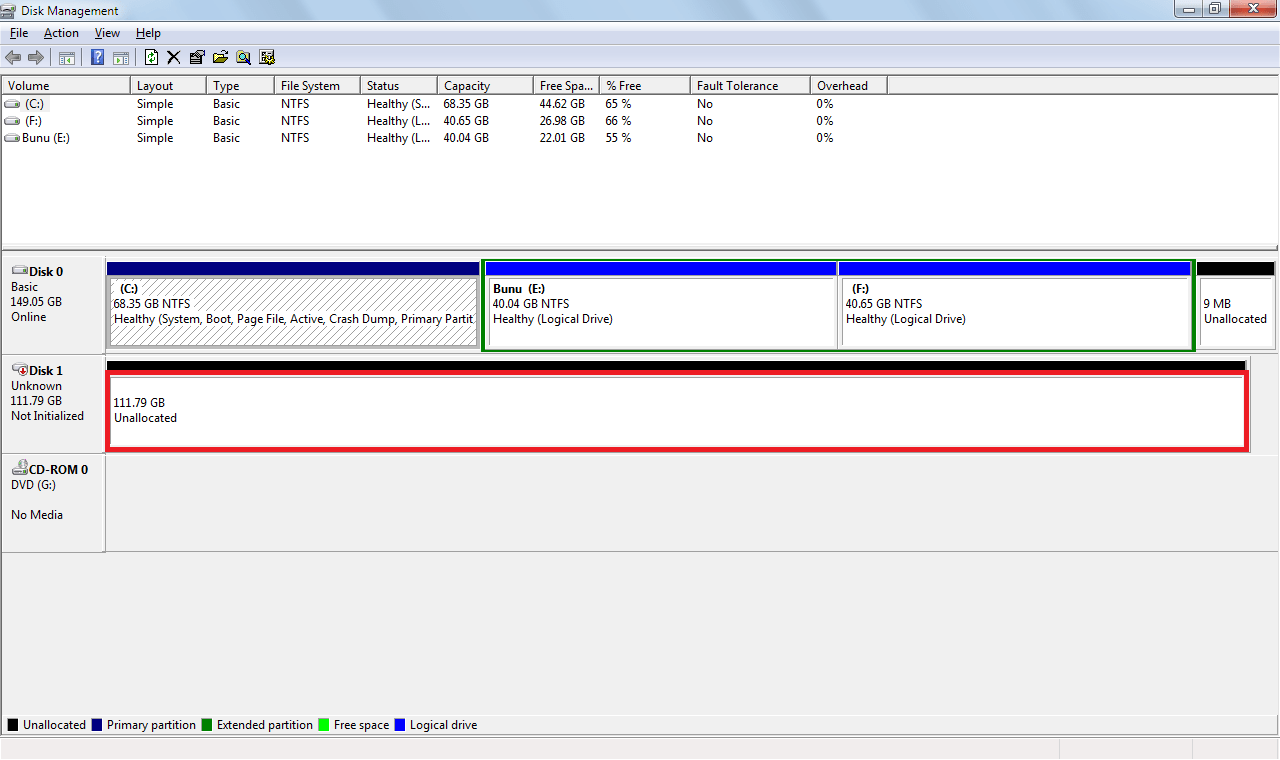1280x760 pixels.
Task: Sort by the Volume column header
Action: (x=66, y=86)
